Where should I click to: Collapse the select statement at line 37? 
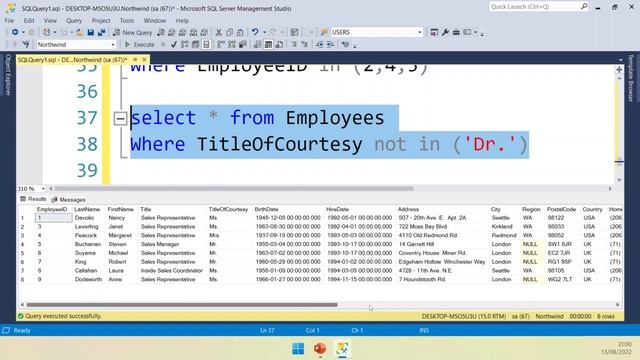click(x=120, y=118)
